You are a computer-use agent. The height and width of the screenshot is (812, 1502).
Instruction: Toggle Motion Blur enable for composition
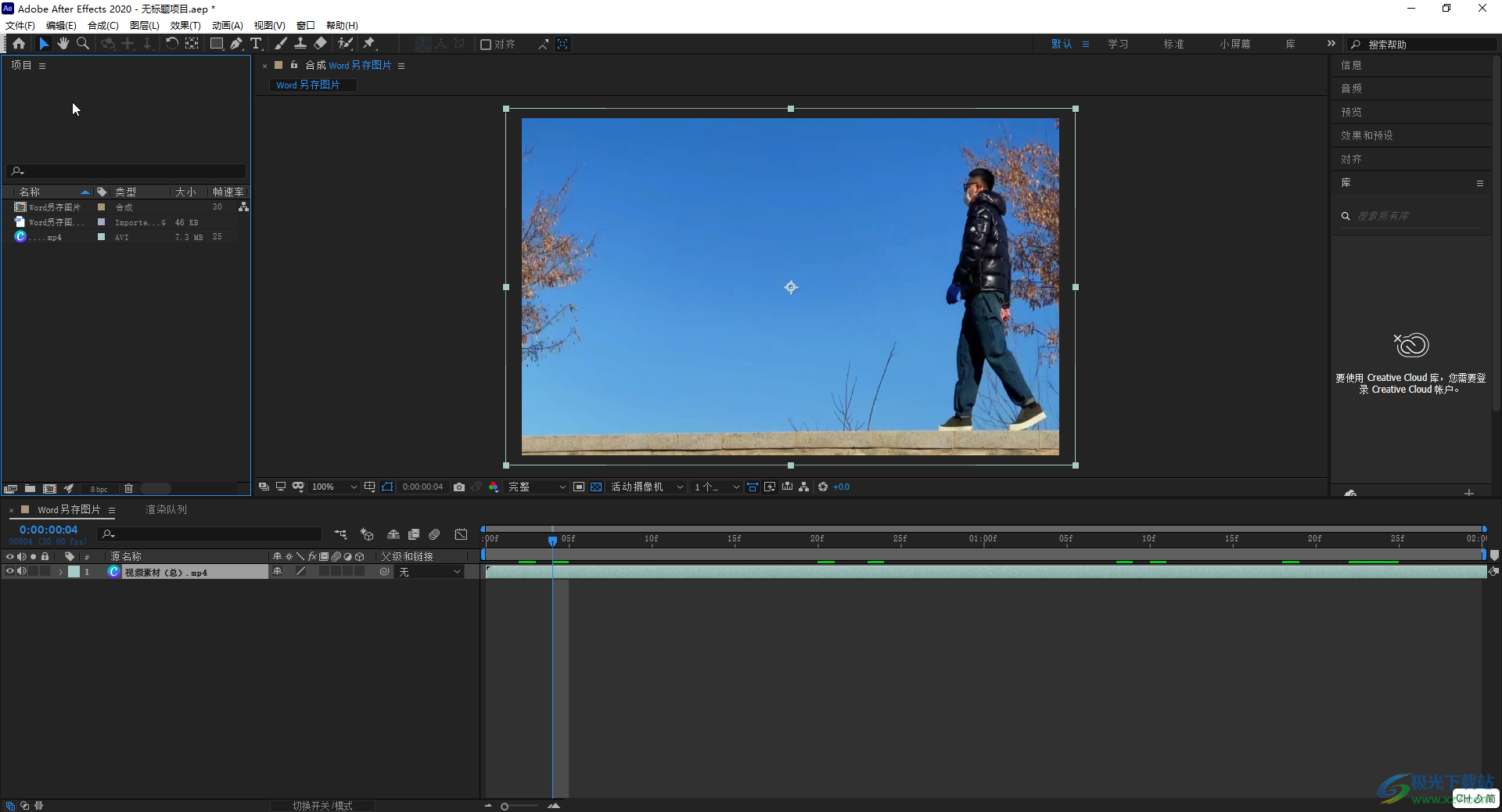434,534
